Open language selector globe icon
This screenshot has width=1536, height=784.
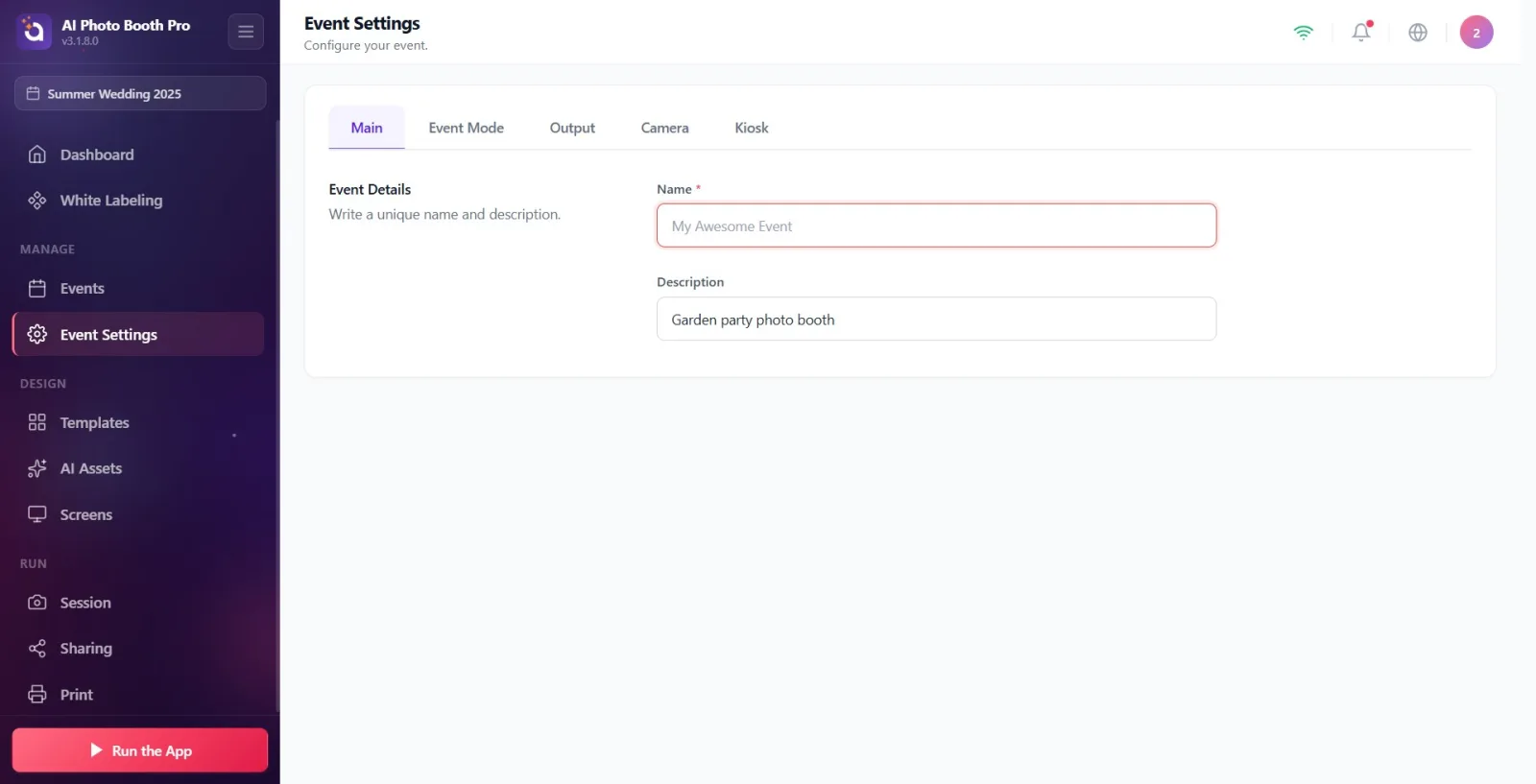(1418, 33)
